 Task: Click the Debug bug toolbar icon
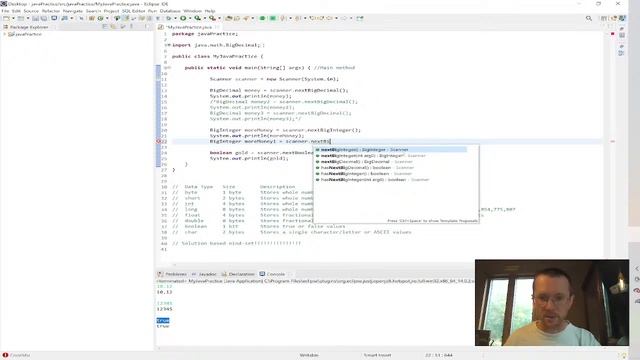point(169,18)
